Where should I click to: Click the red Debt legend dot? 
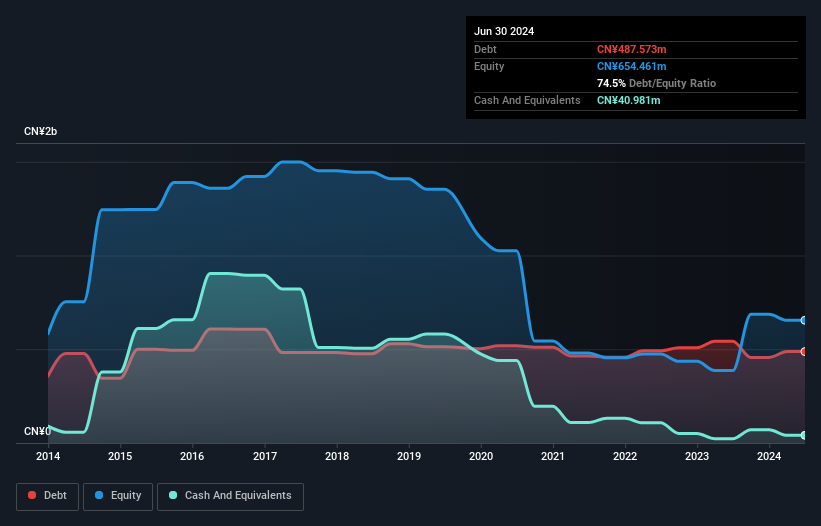32,495
